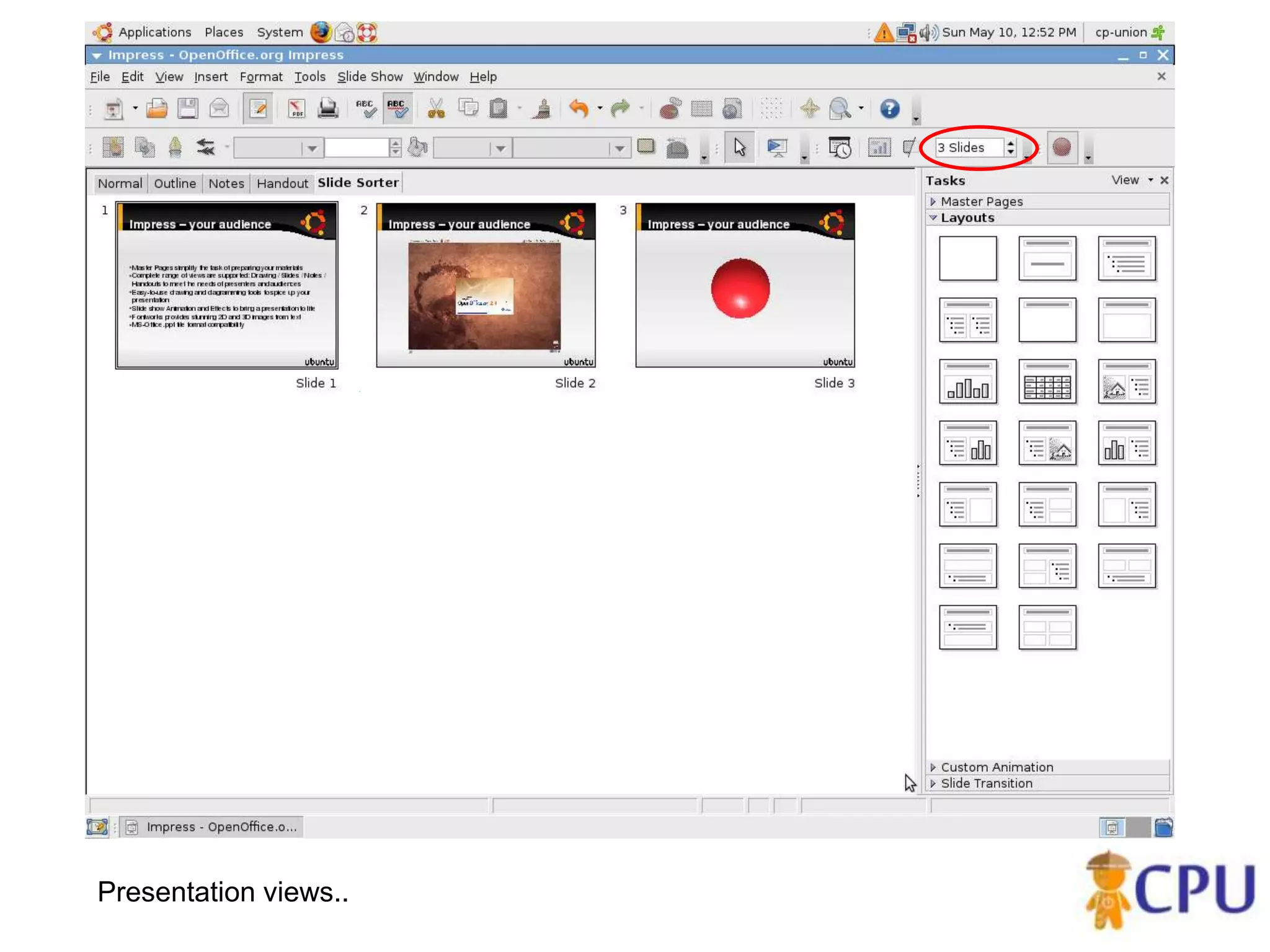Copy selection icon
This screenshot has height=952, width=1270.
point(468,109)
